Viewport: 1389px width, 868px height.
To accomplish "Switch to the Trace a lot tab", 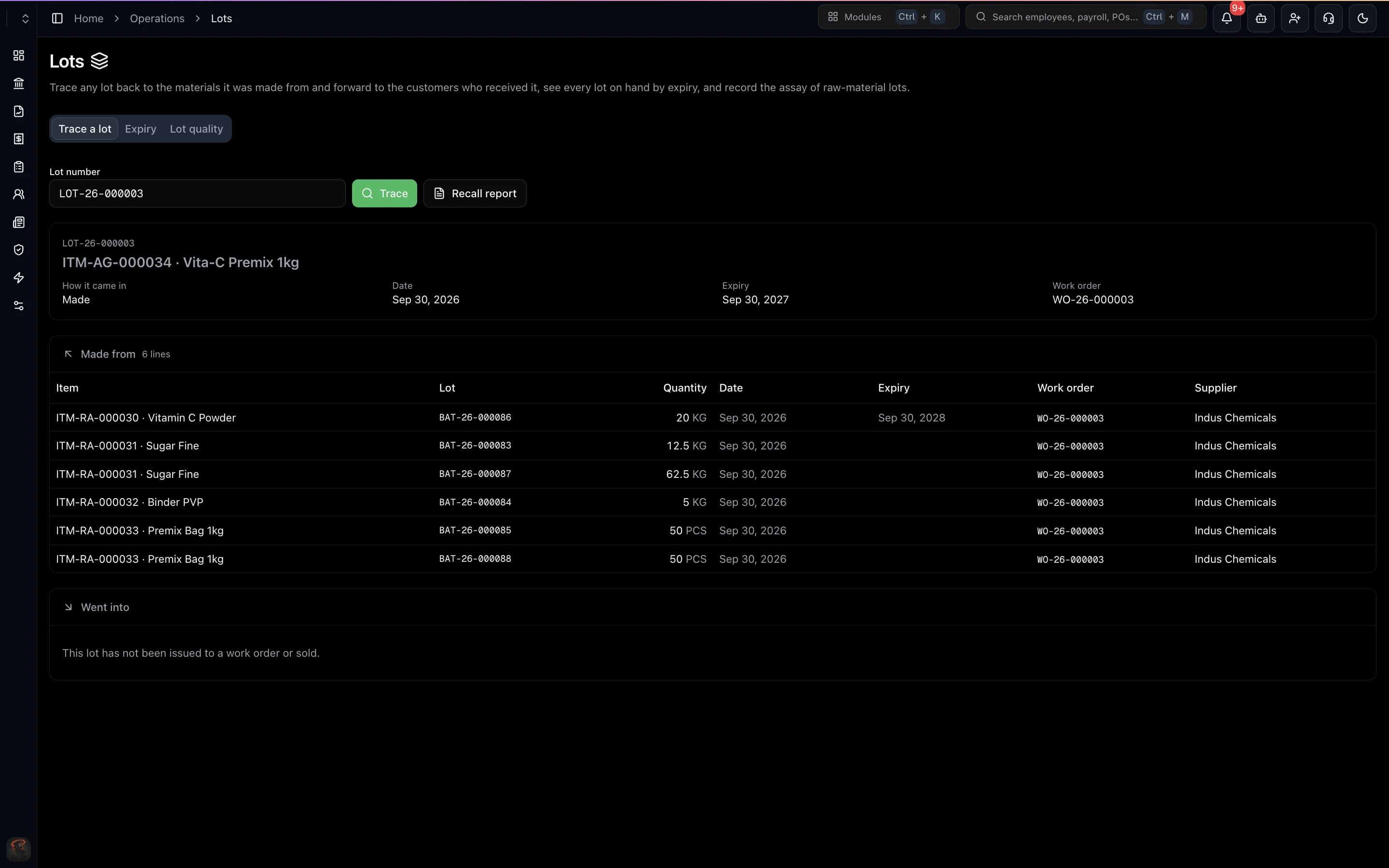I will point(85,129).
